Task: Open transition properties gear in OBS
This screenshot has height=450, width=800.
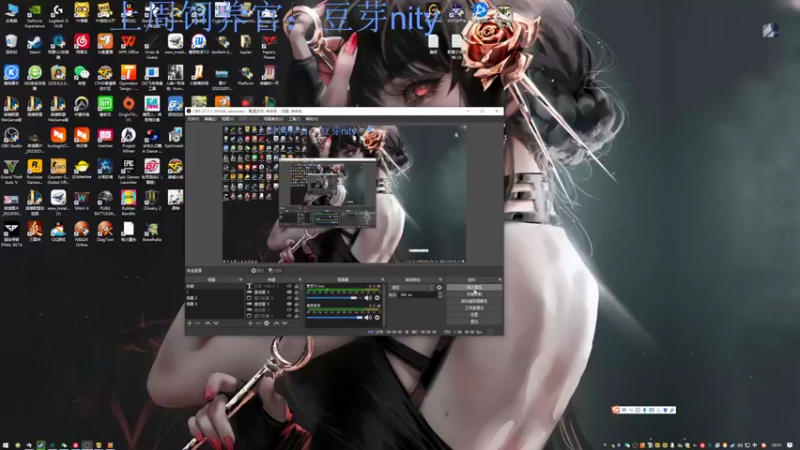Action: [439, 288]
